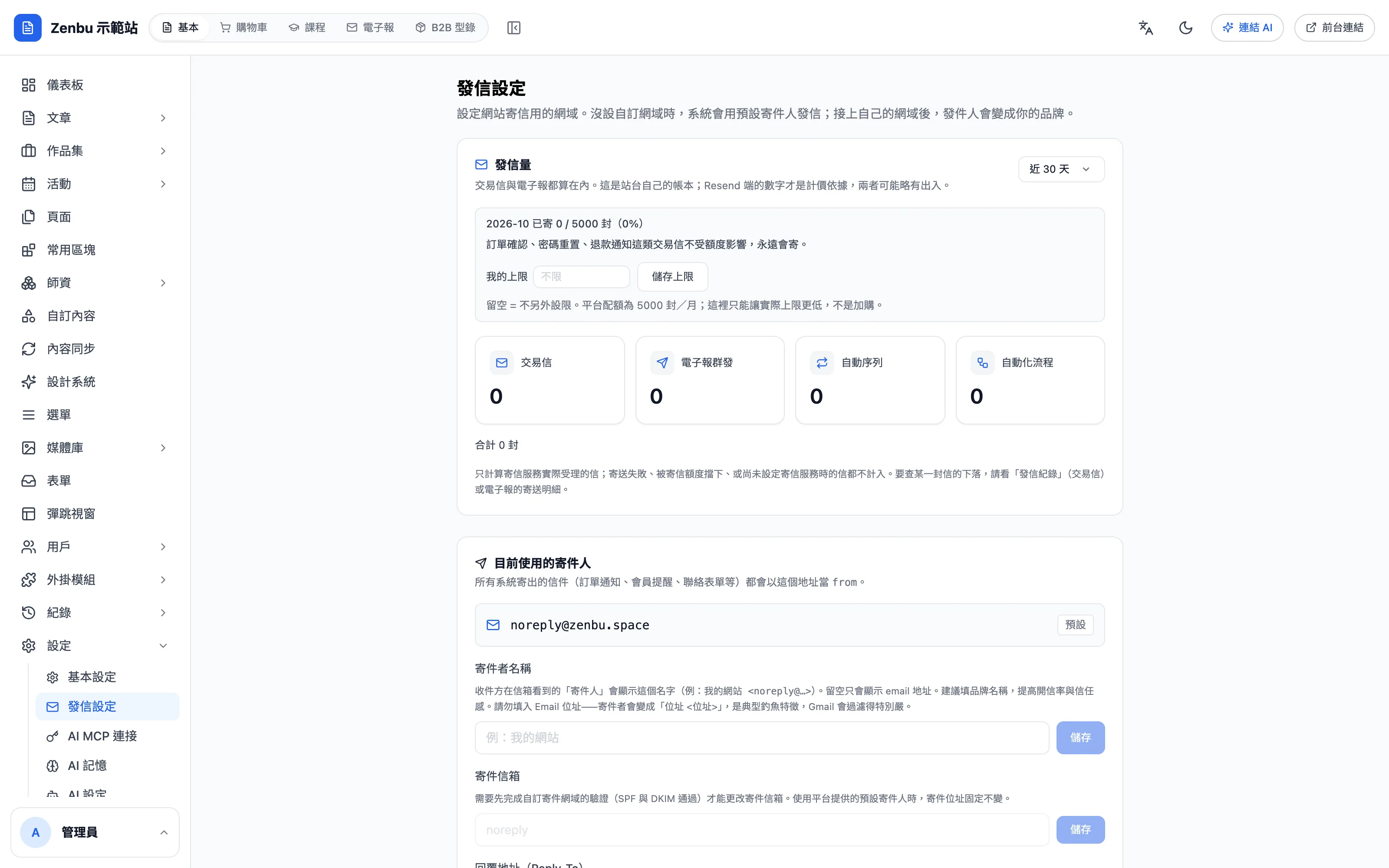Open 設計系統 sparkle sidebar item
The image size is (1389, 868).
(95, 382)
